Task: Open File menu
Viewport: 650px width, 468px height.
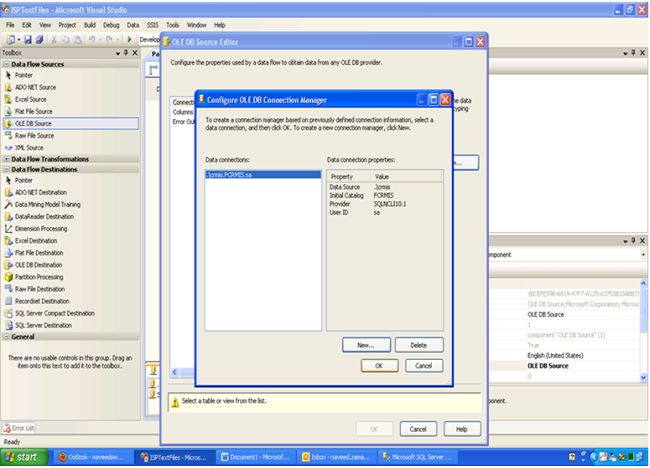Action: point(10,25)
